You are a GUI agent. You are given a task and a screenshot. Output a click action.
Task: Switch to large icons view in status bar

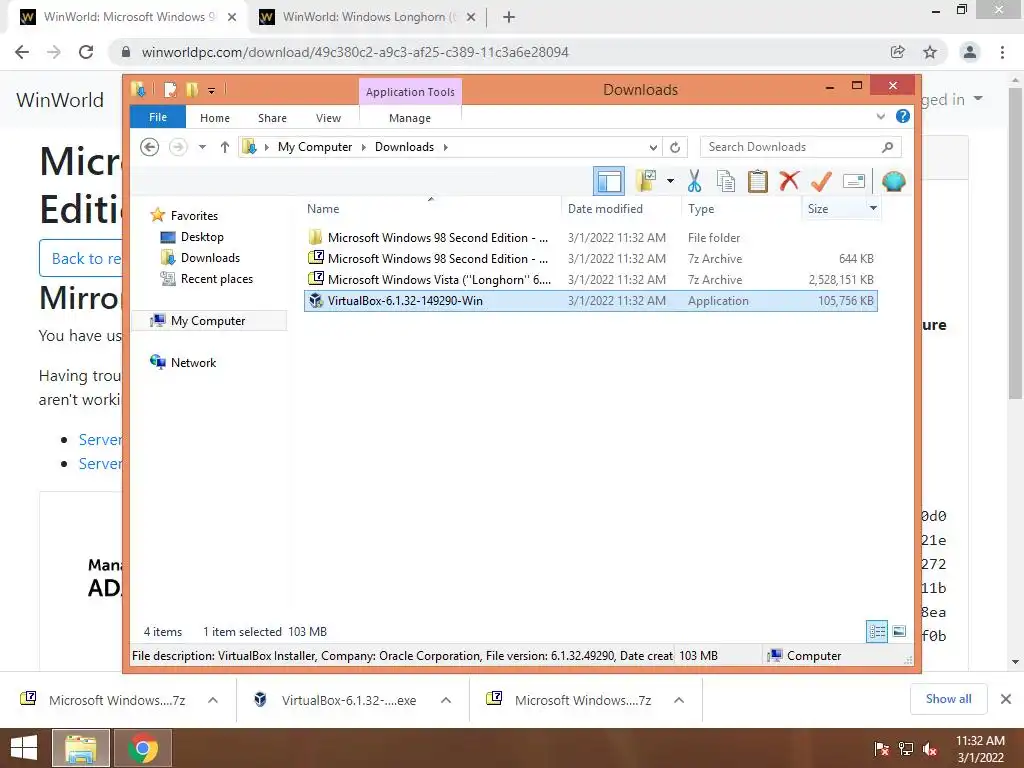point(899,631)
